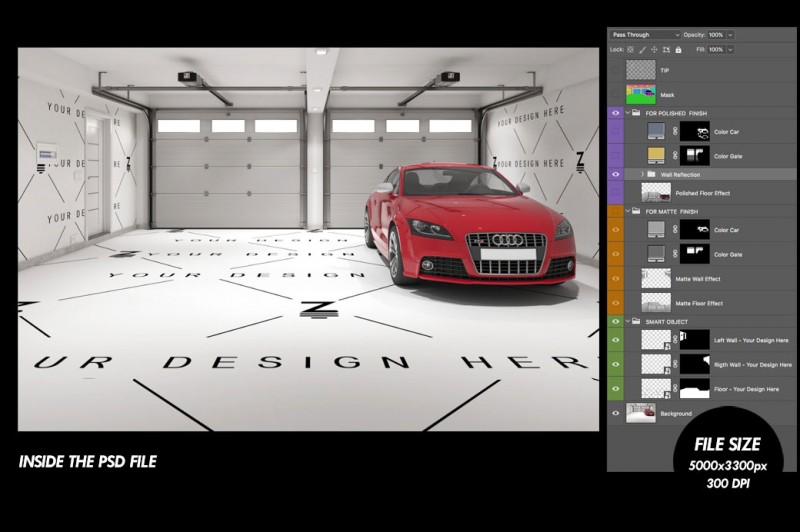This screenshot has width=800, height=532.
Task: Select the colorful Mask layer thumbnail
Action: point(641,94)
